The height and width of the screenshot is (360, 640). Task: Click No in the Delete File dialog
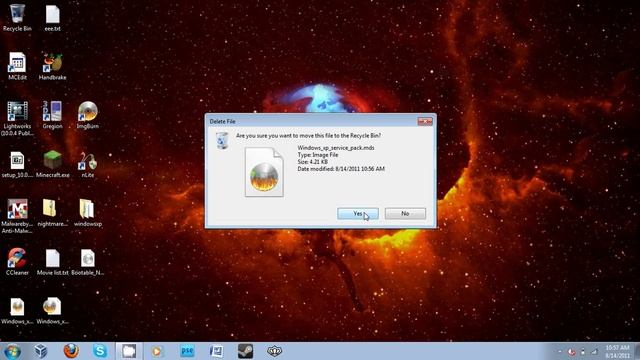[x=405, y=213]
